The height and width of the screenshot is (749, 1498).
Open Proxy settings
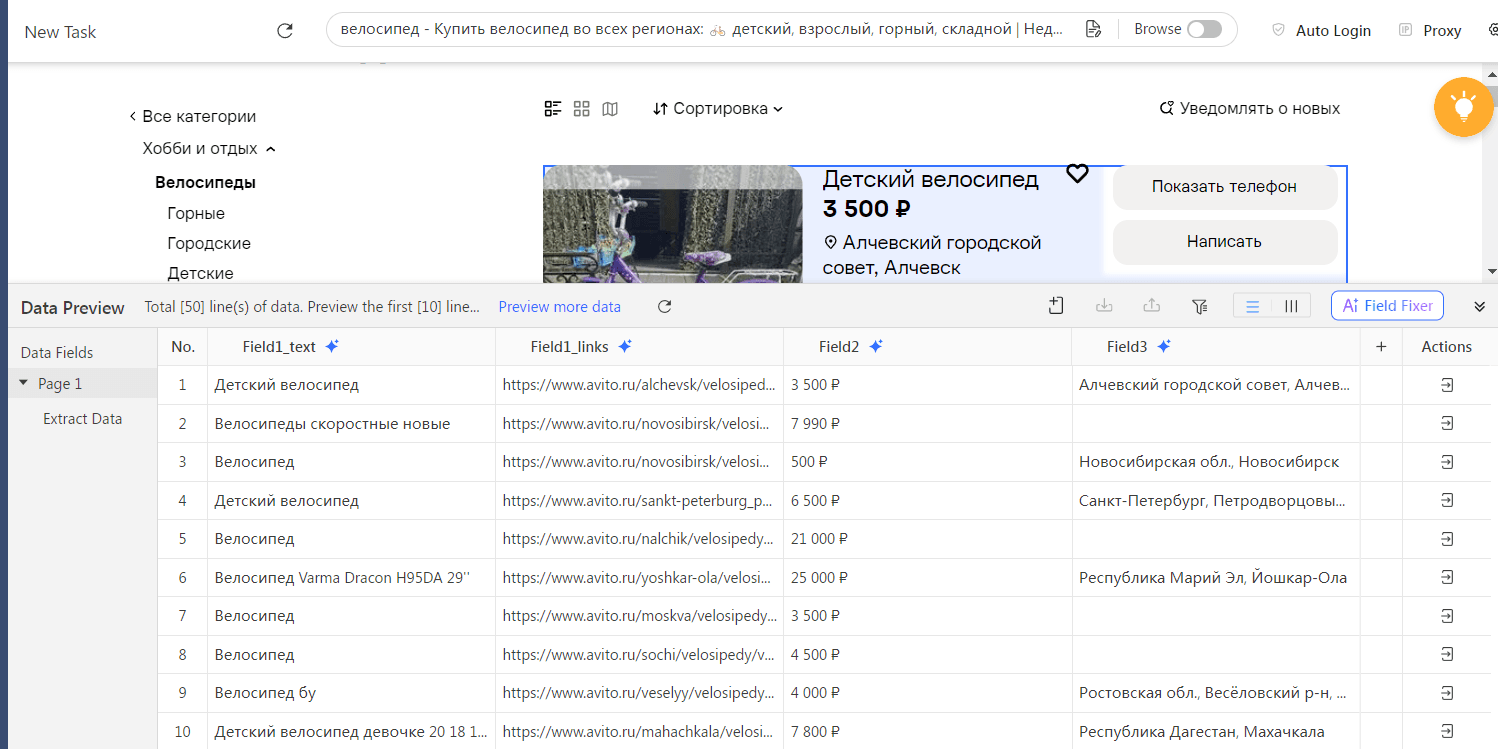point(1430,30)
